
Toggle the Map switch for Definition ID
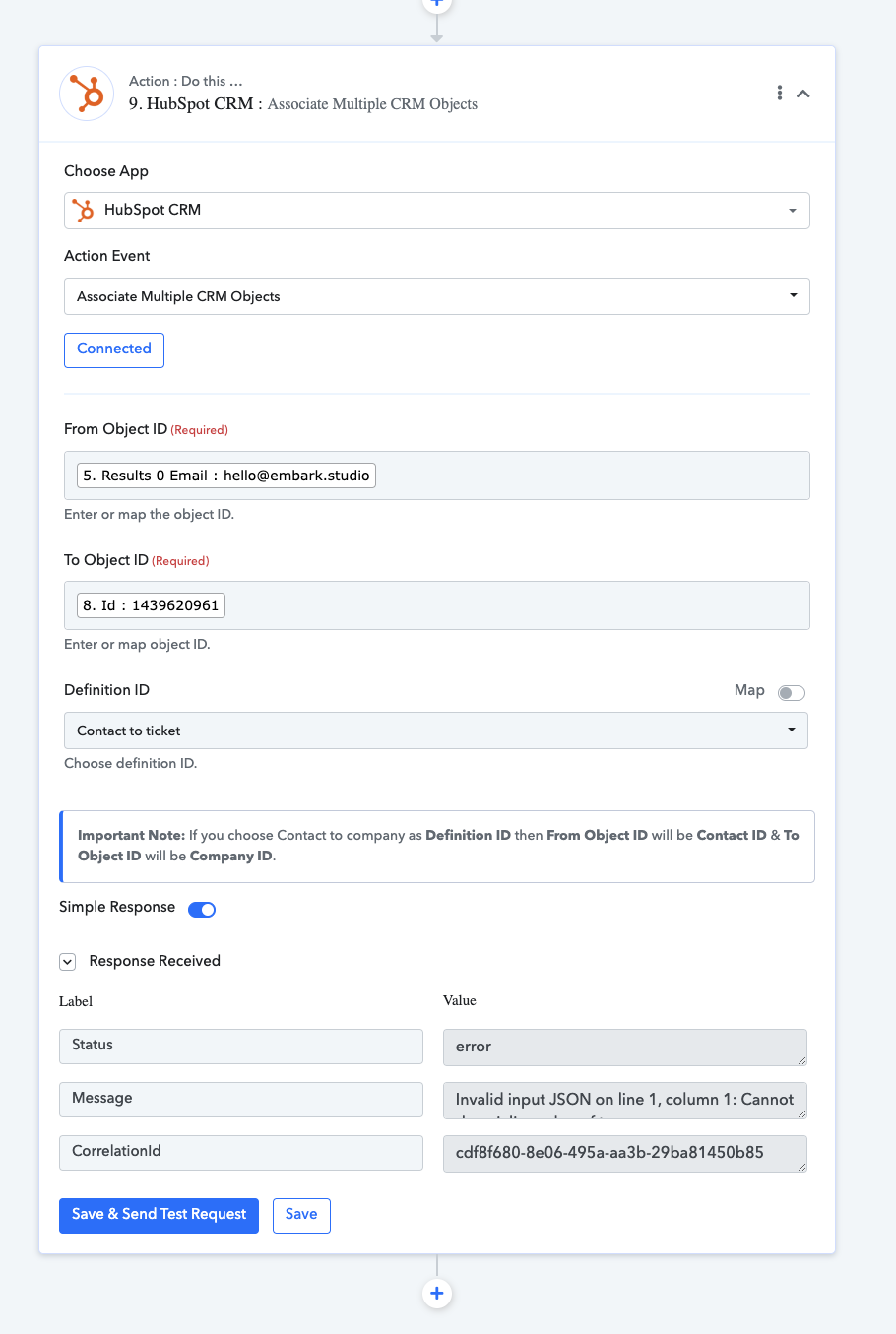[792, 693]
